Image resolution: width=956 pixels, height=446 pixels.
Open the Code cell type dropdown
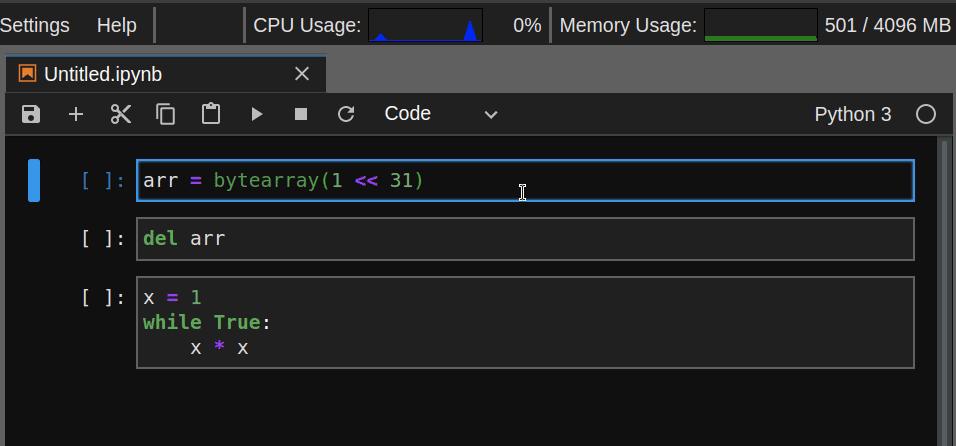click(441, 114)
